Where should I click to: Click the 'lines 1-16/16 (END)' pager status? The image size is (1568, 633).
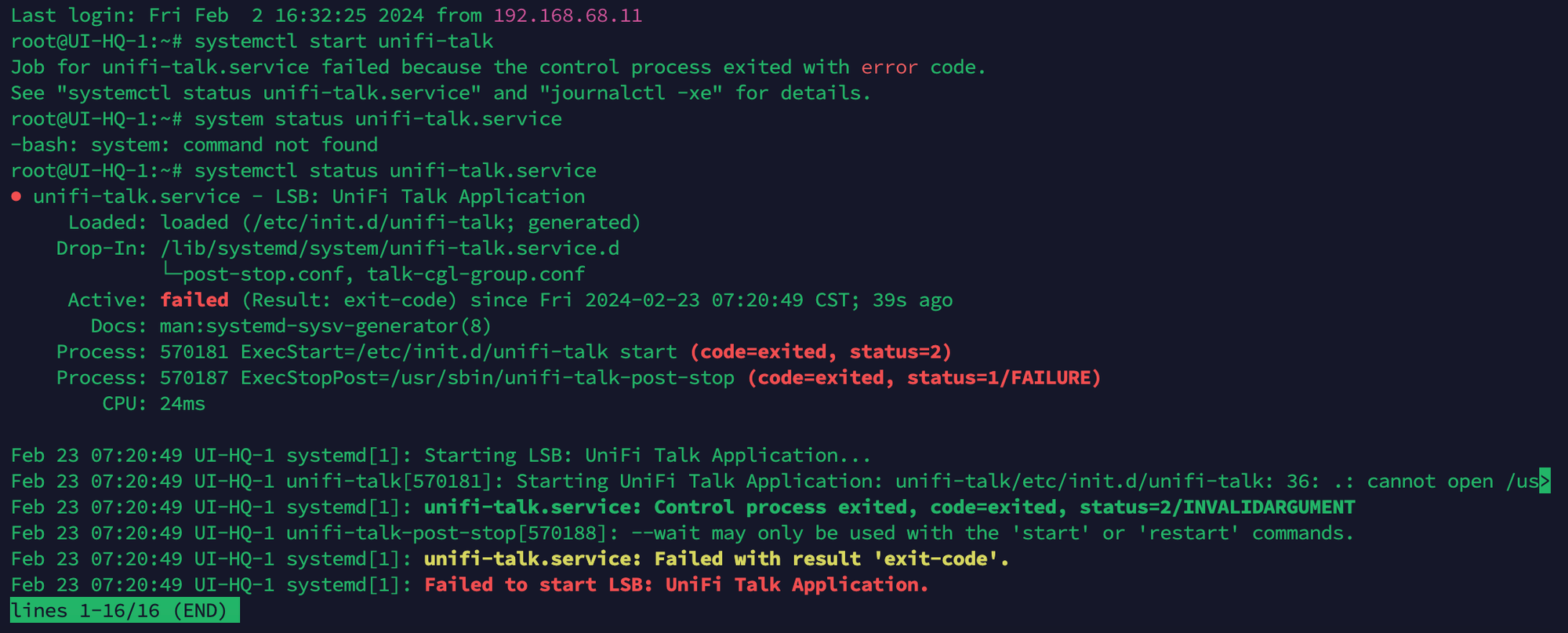(124, 610)
